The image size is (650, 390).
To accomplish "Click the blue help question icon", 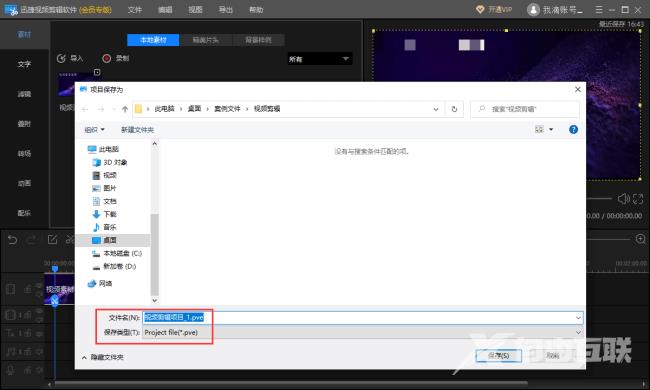I will [x=573, y=130].
